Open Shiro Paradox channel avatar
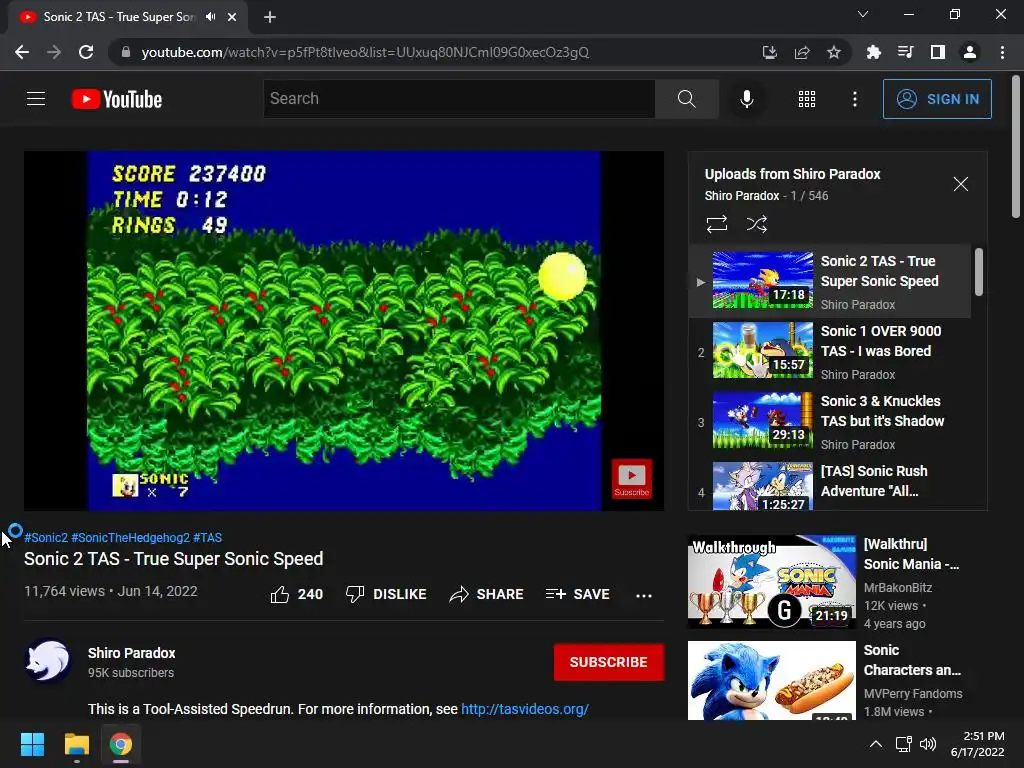 pos(48,660)
